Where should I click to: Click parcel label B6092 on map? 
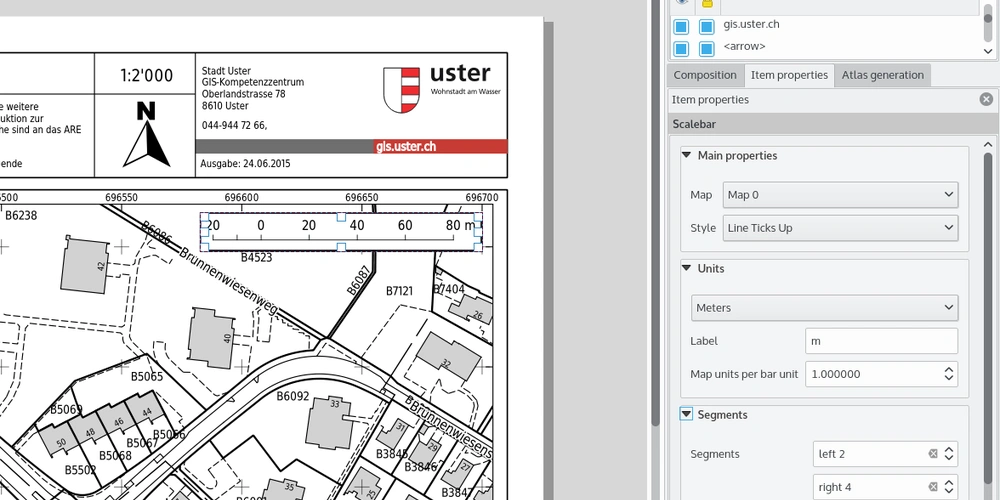click(x=293, y=396)
